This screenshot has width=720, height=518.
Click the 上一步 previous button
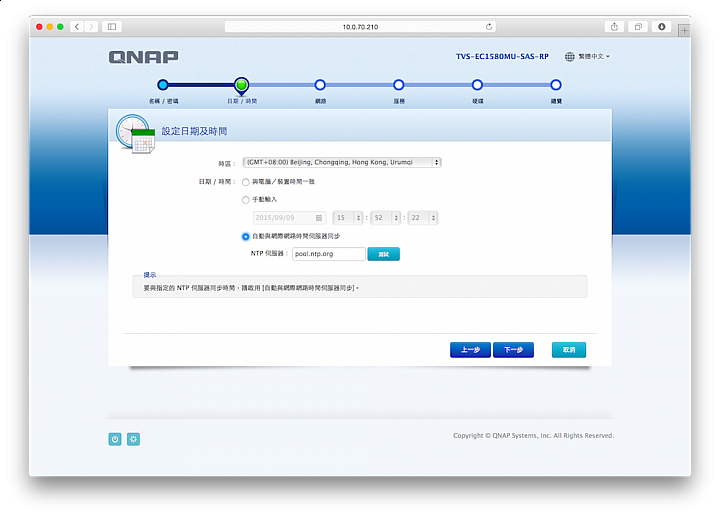click(x=470, y=350)
